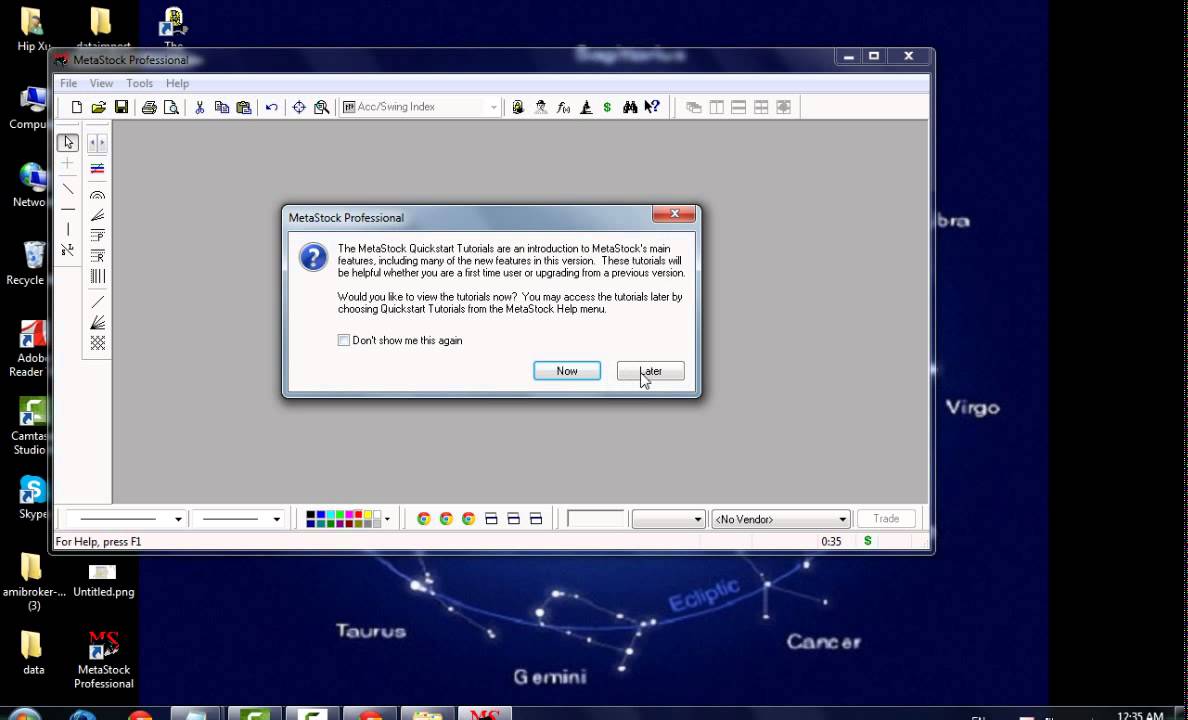Click the What's This help pointer icon
This screenshot has height=720, width=1188.
click(x=652, y=108)
